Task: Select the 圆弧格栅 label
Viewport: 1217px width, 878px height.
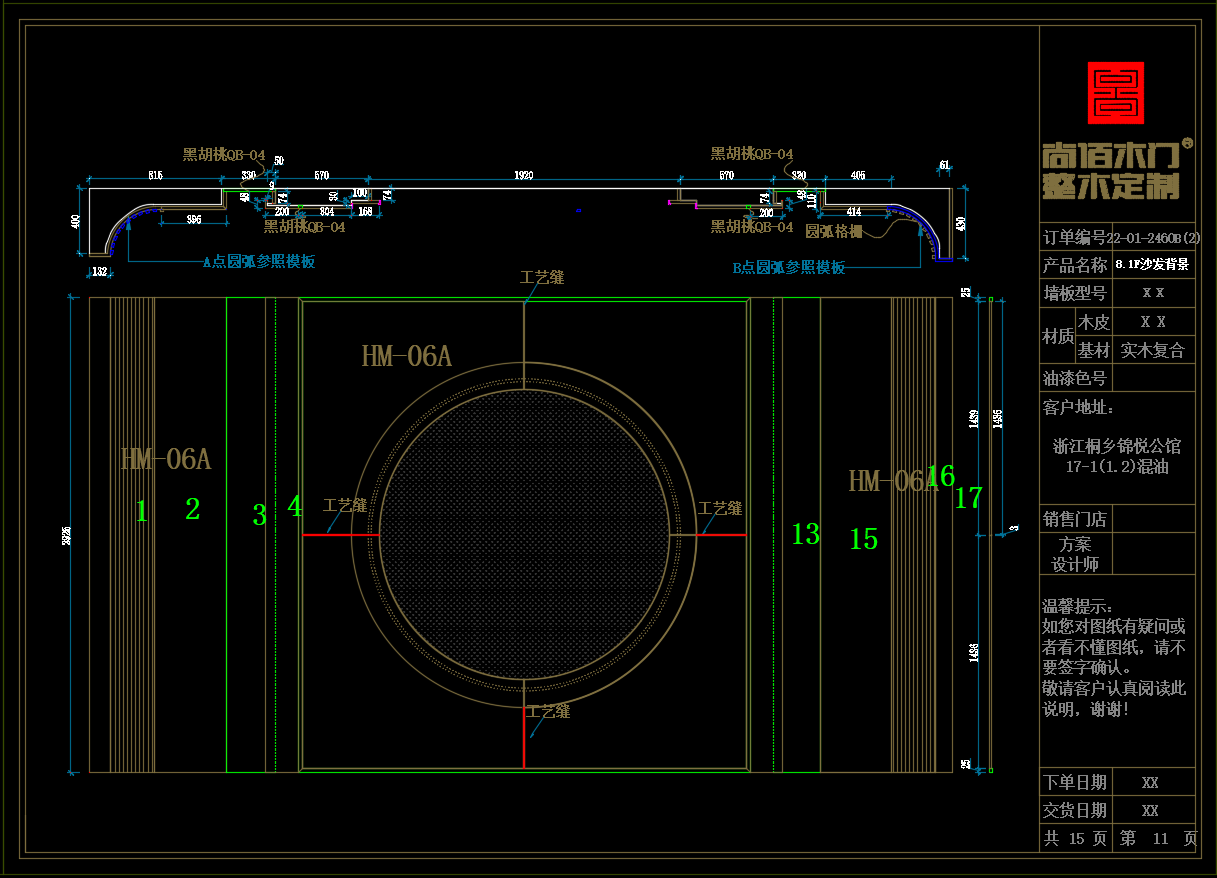Action: [833, 231]
